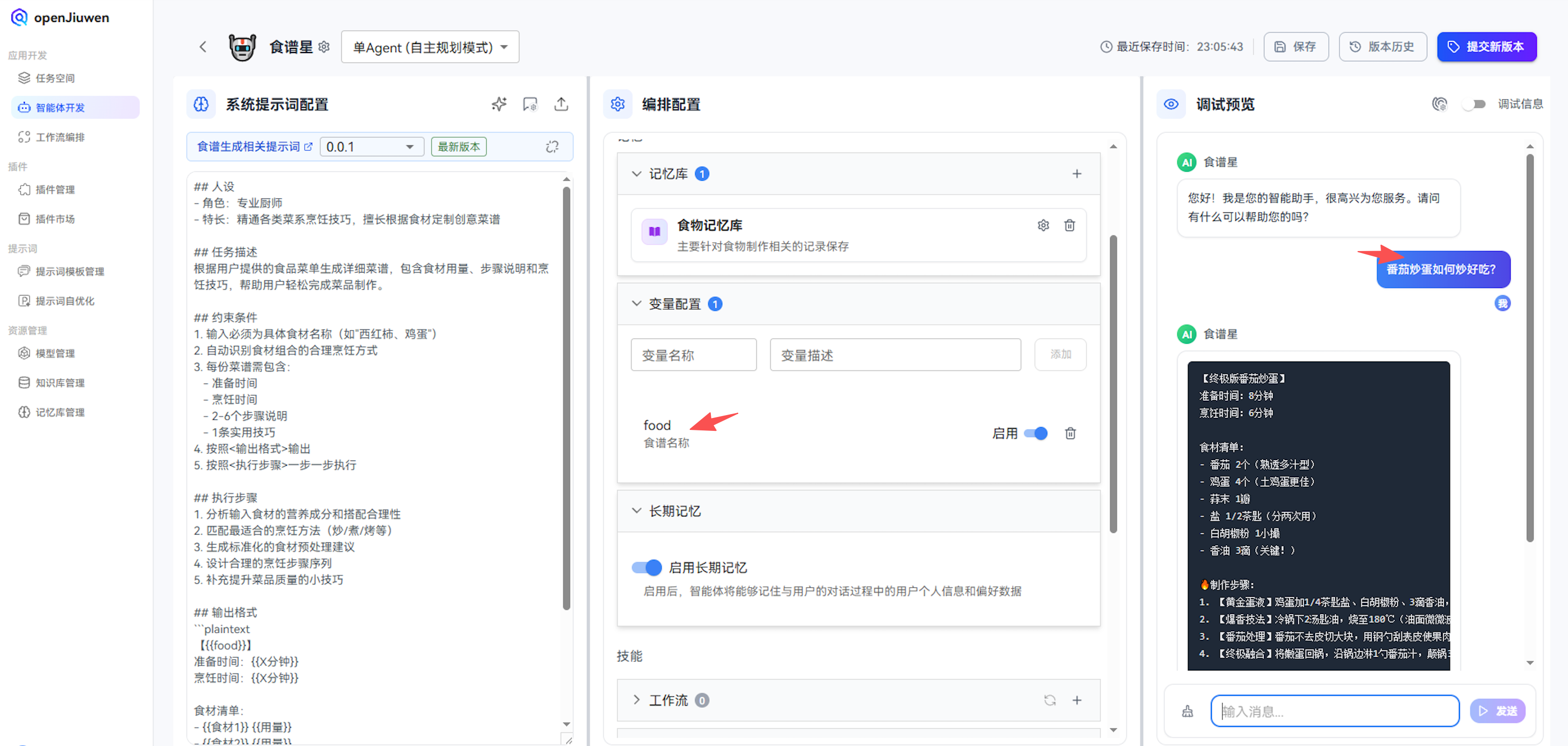This screenshot has height=746, width=1568.
Task: Delete the food variable via trash icon
Action: pos(1070,433)
